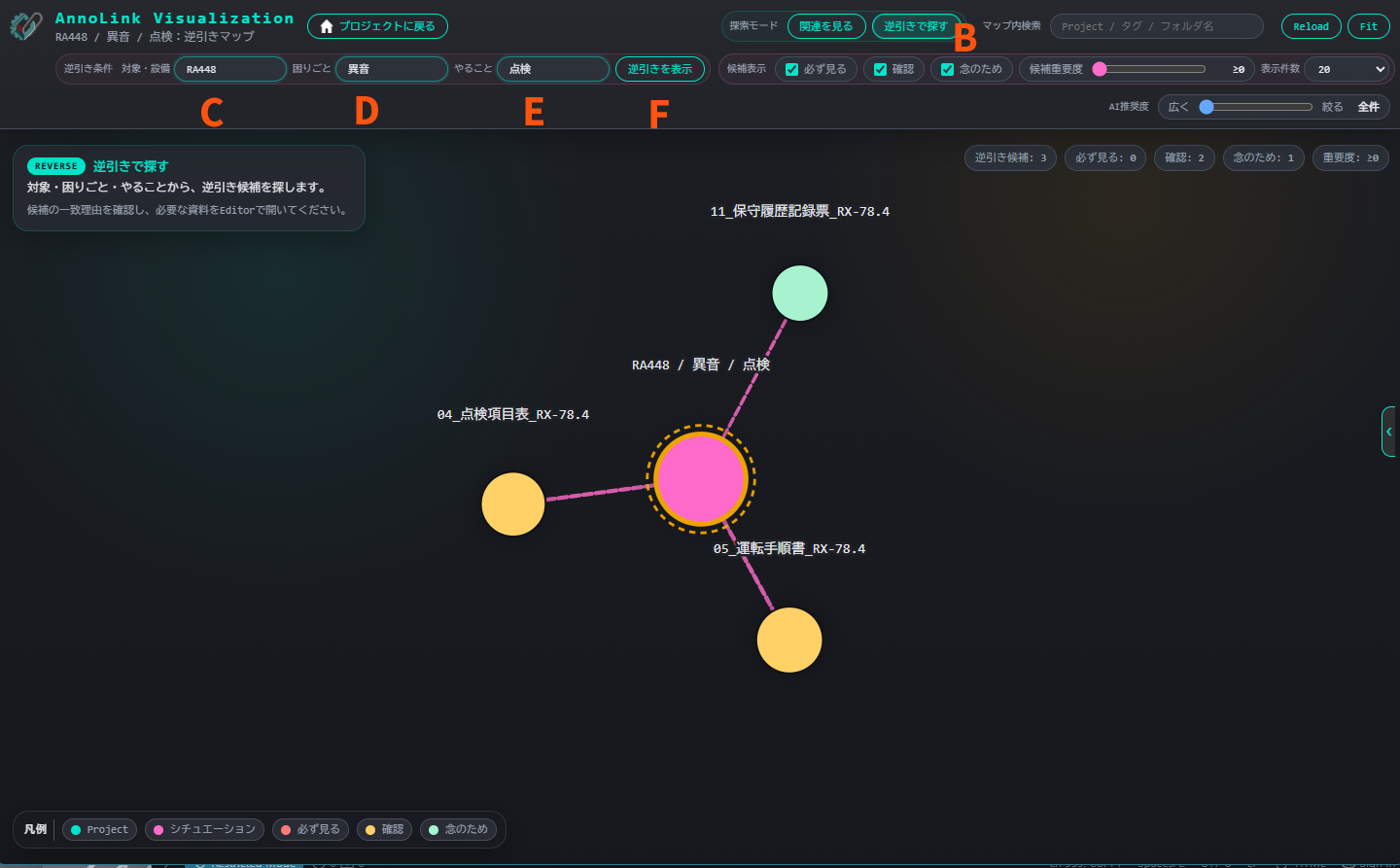Select the green node 11_保守履歴記録票
The height and width of the screenshot is (868, 1400).
coord(800,293)
